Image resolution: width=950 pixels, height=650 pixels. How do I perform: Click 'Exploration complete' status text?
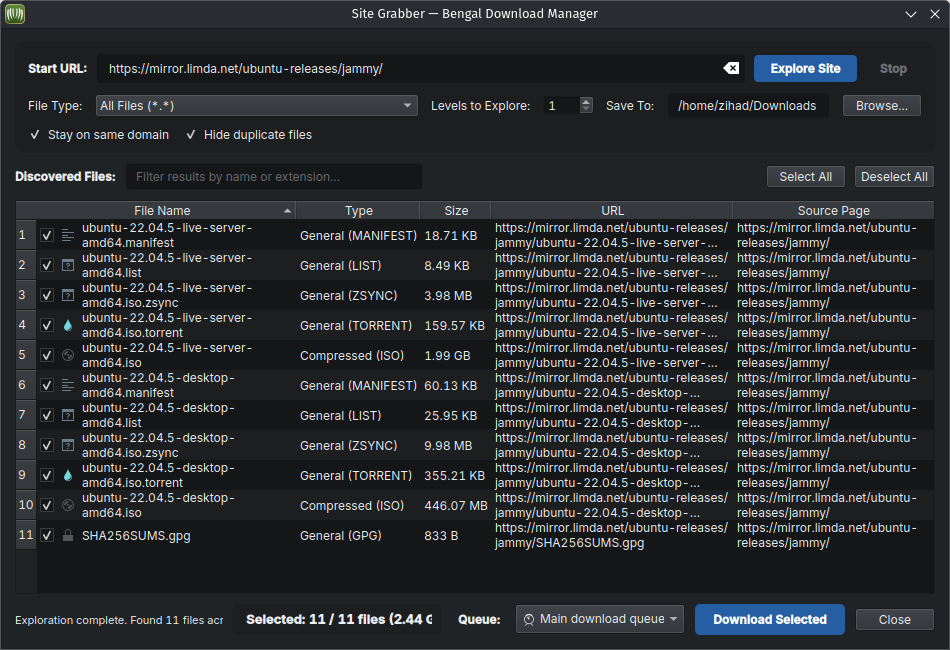click(x=119, y=620)
